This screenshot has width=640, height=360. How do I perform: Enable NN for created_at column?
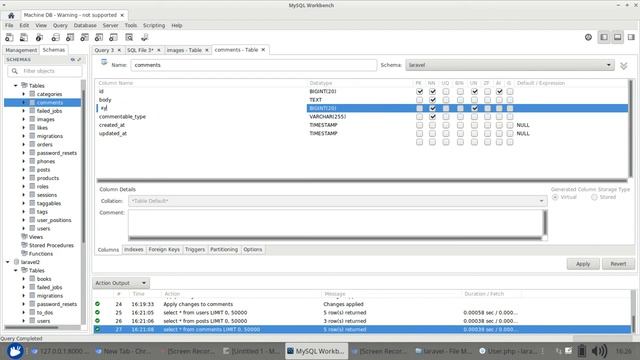tap(433, 125)
